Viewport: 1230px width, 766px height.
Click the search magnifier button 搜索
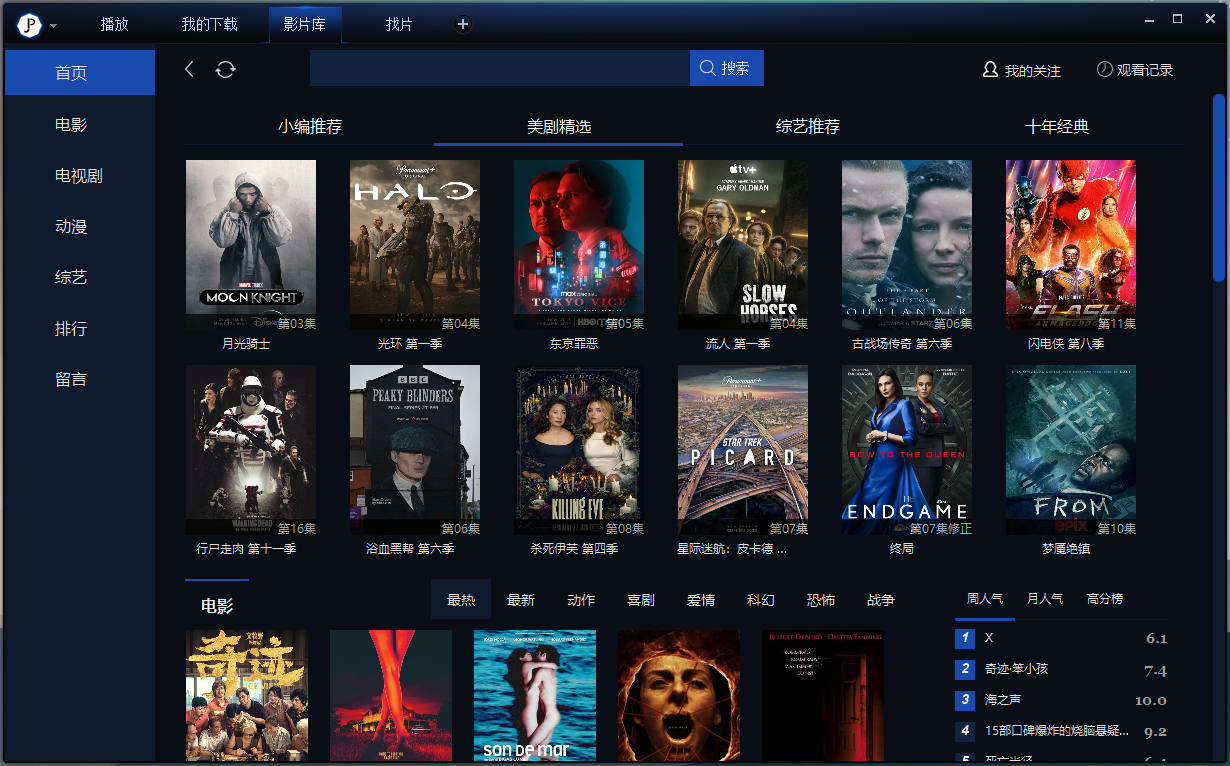tap(726, 68)
